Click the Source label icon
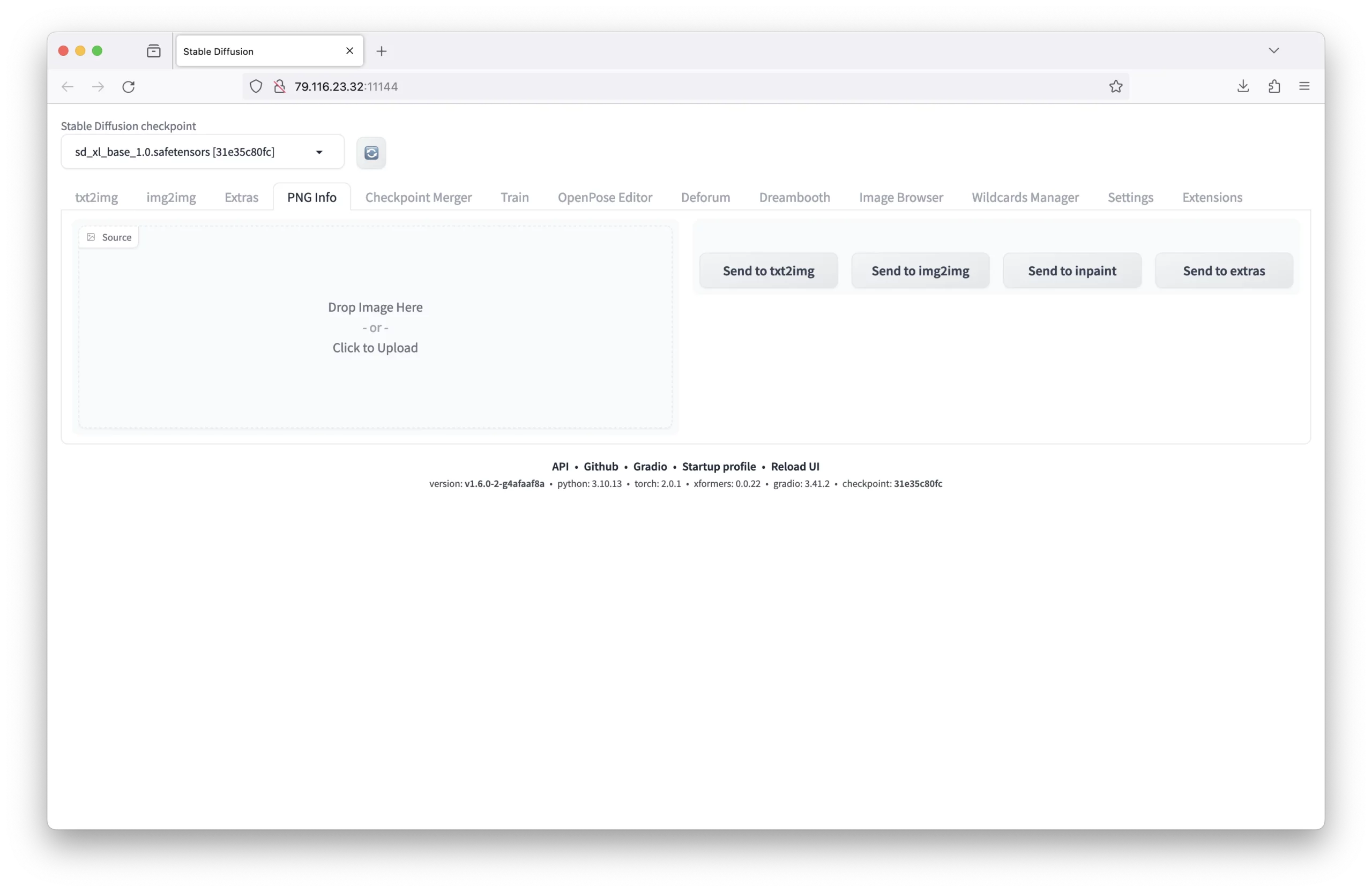The width and height of the screenshot is (1372, 892). [91, 237]
